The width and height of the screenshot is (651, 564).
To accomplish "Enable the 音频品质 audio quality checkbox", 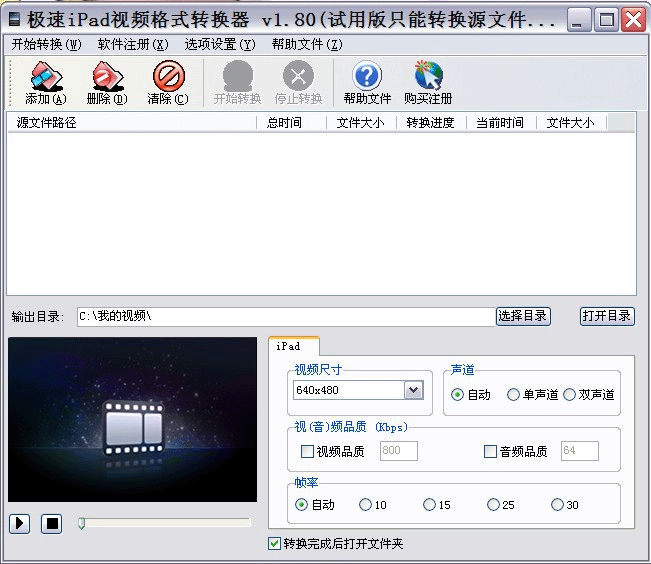I will 490,452.
